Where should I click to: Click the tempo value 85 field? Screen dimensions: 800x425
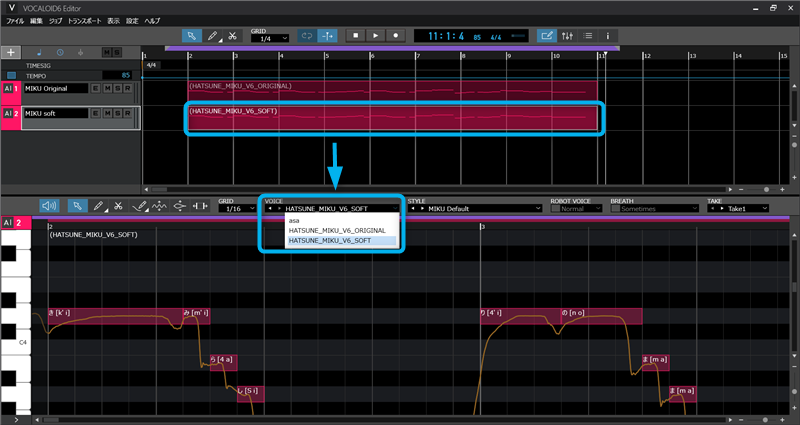click(118, 76)
